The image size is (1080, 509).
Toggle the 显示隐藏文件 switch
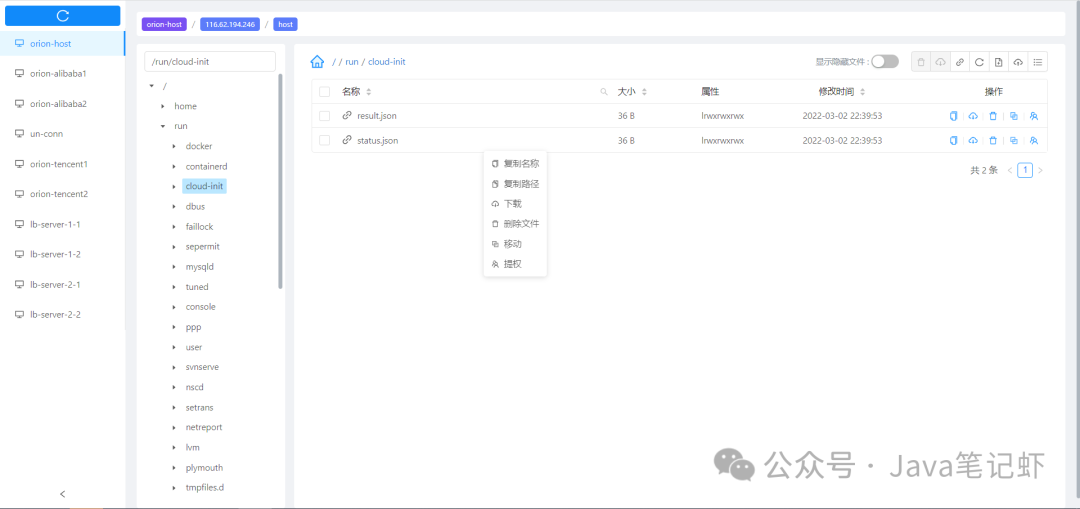[885, 61]
